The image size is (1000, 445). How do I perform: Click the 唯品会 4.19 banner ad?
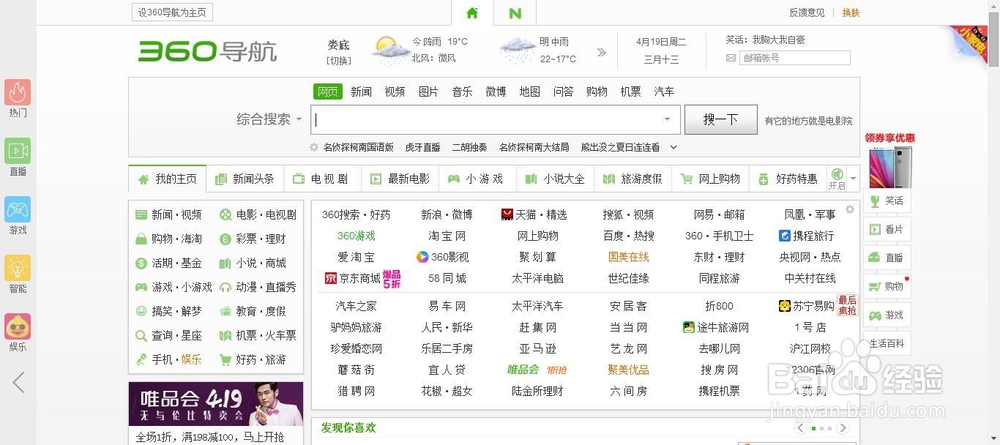pyautogui.click(x=216, y=404)
